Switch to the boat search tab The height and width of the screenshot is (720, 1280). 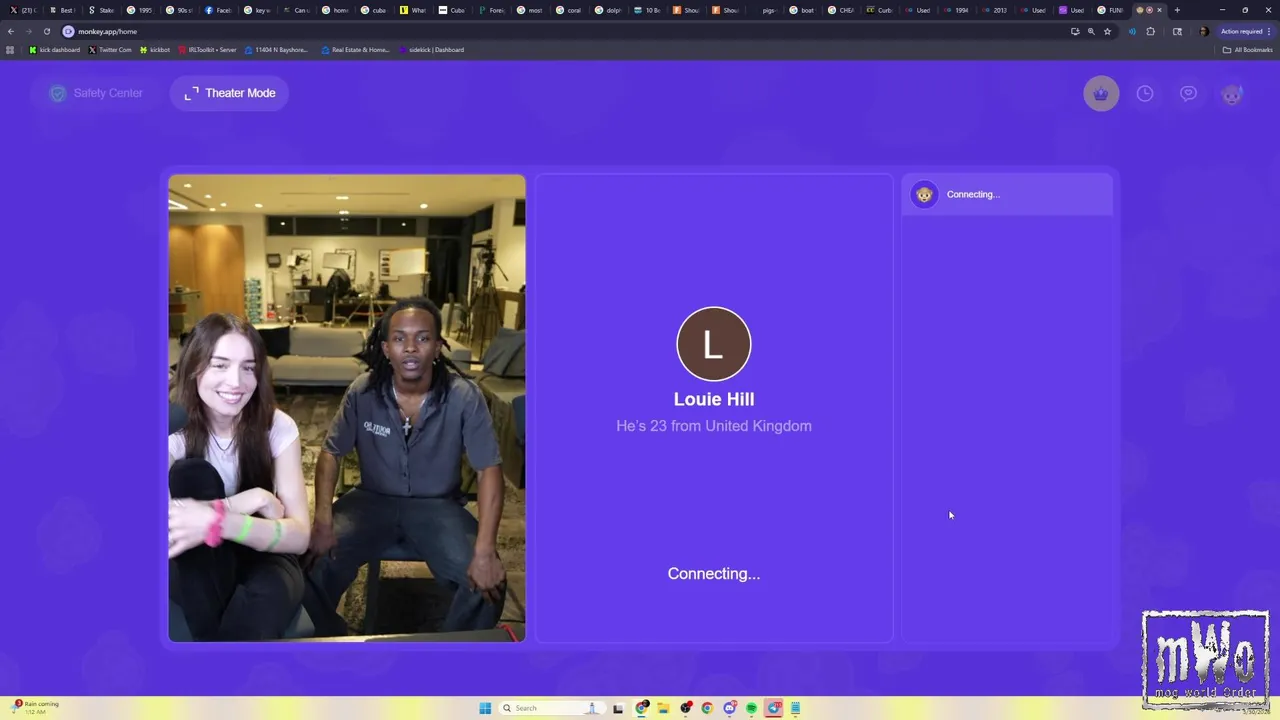tap(802, 10)
